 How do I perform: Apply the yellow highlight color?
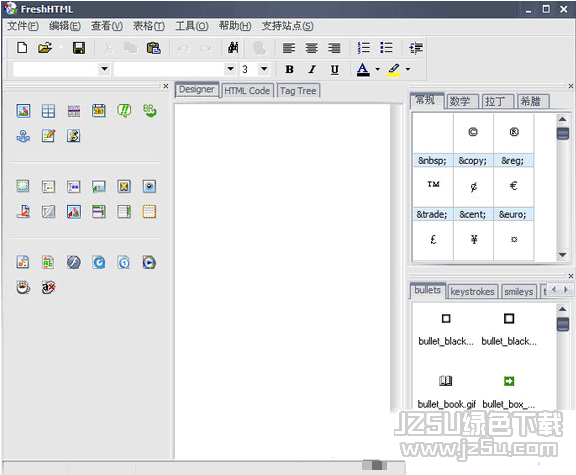click(393, 69)
